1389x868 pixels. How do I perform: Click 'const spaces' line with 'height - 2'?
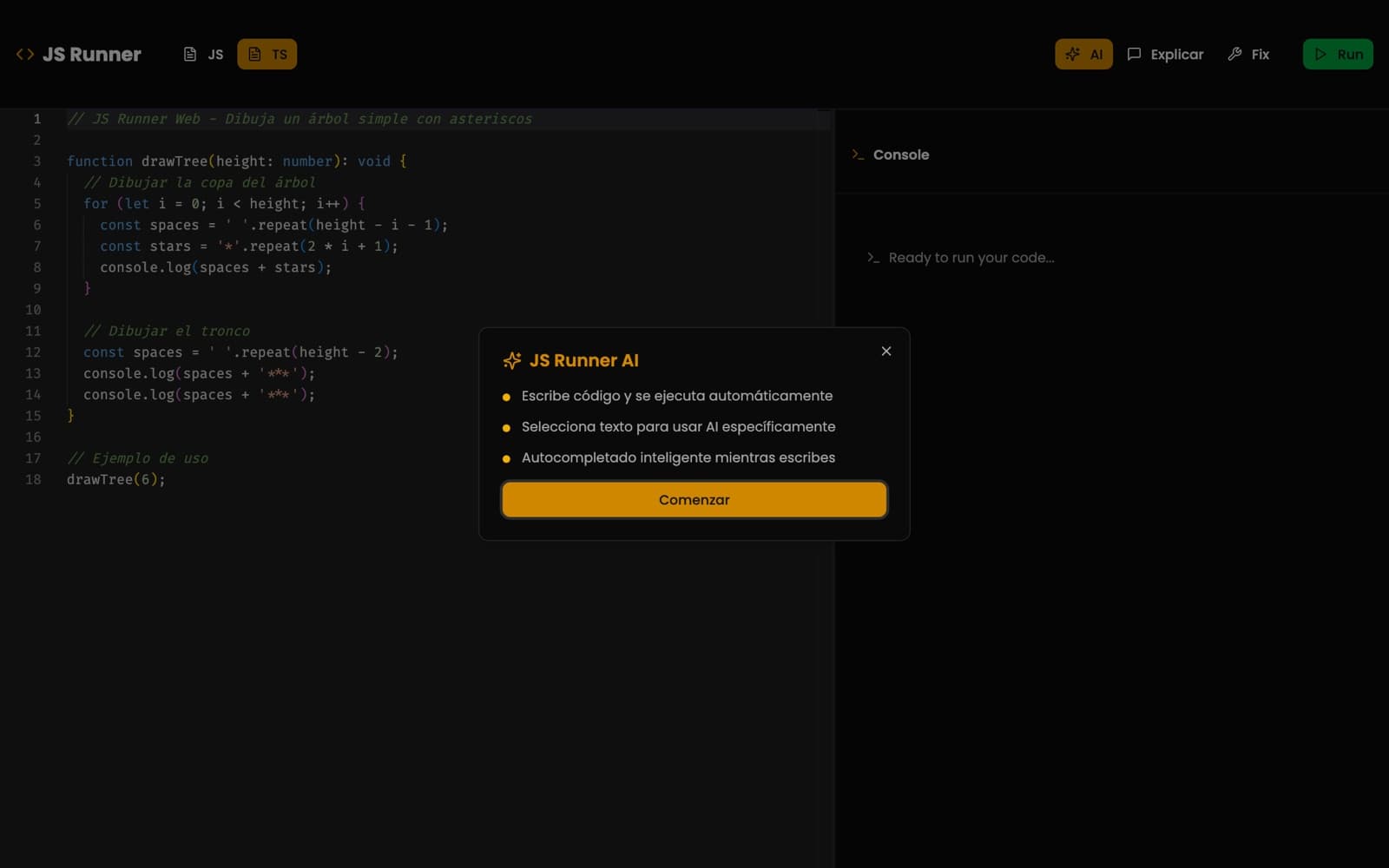pyautogui.click(x=240, y=352)
